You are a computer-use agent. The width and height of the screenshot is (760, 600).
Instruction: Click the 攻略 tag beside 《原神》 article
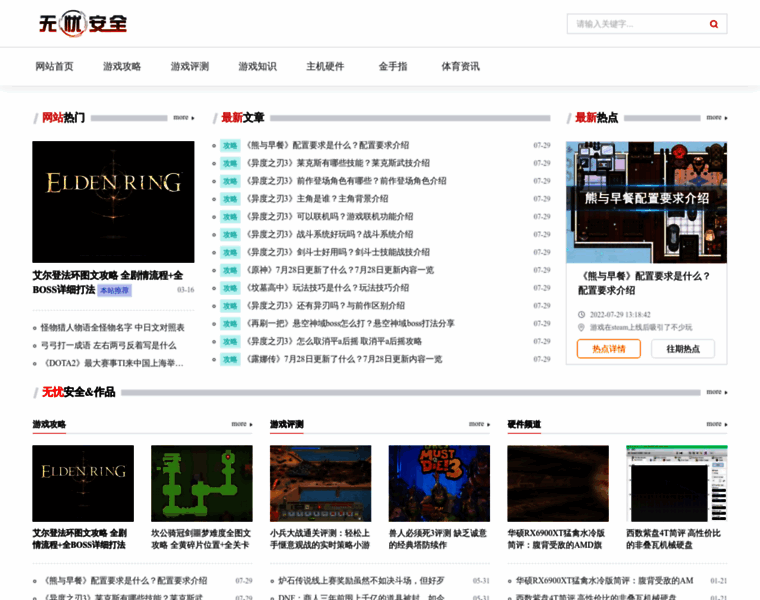coord(230,270)
